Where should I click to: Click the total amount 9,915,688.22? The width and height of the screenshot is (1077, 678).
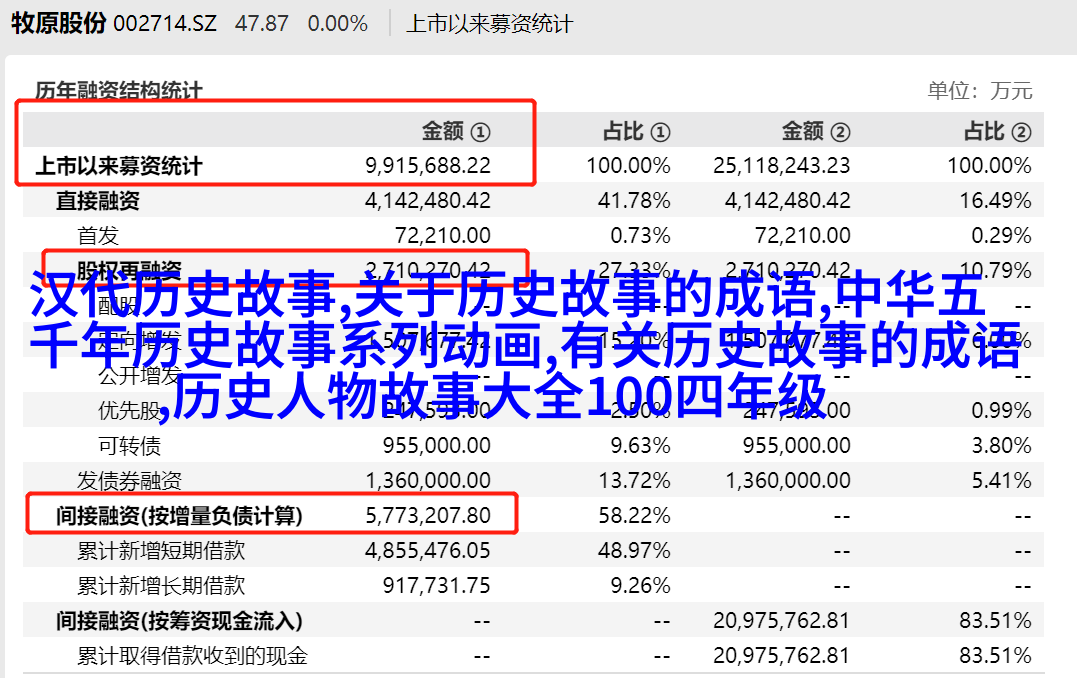pyautogui.click(x=428, y=166)
